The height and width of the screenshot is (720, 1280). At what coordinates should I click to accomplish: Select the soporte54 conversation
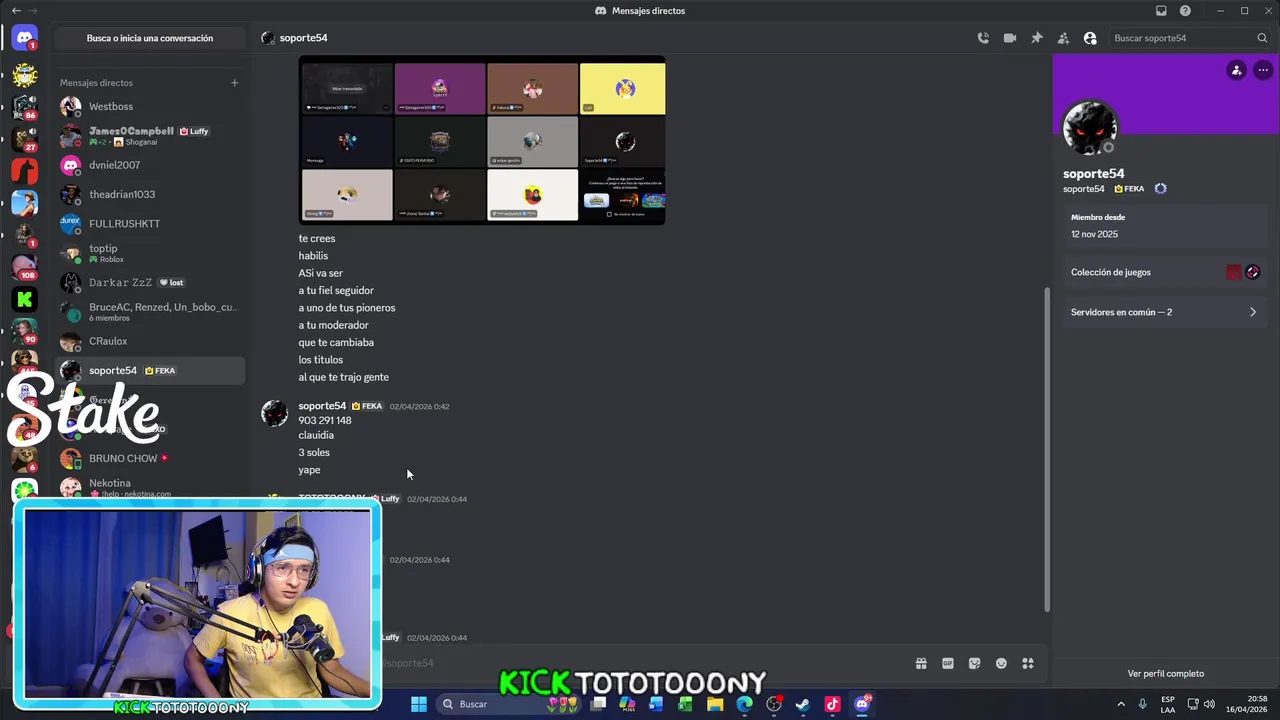(x=150, y=370)
